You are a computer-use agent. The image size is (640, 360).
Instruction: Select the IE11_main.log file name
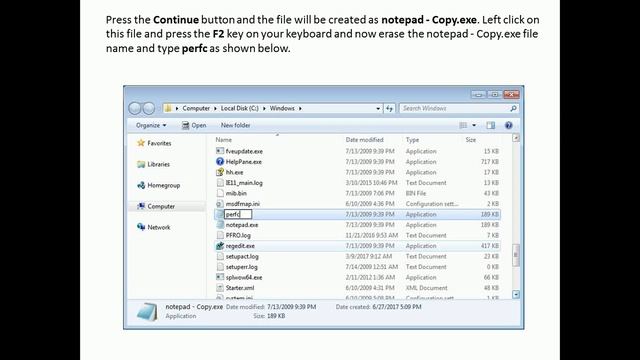point(244,183)
